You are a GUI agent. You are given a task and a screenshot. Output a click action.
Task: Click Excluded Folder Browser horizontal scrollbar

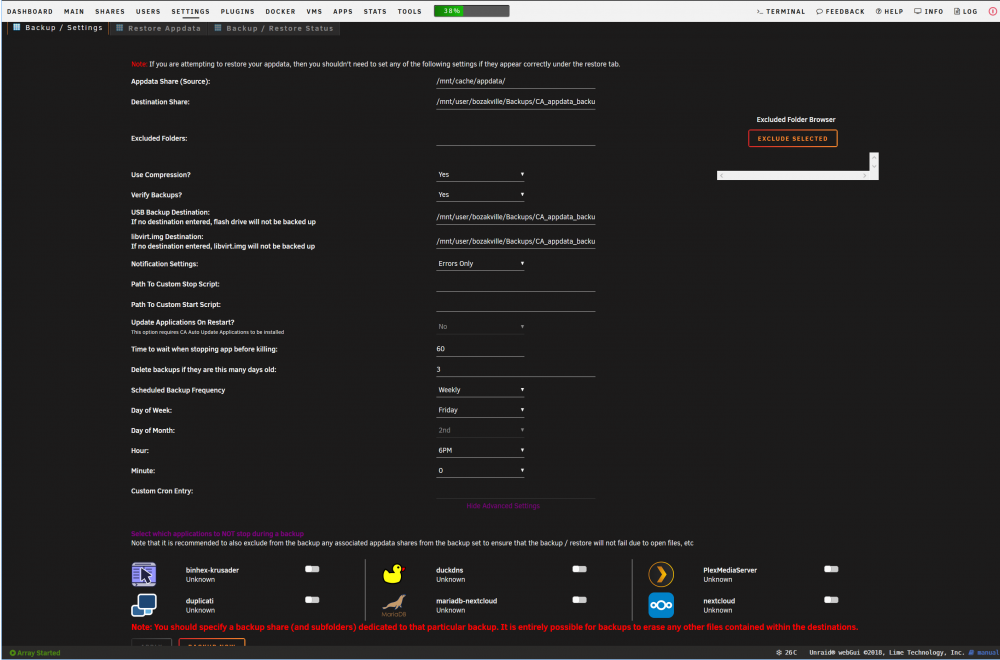pyautogui.click(x=793, y=175)
